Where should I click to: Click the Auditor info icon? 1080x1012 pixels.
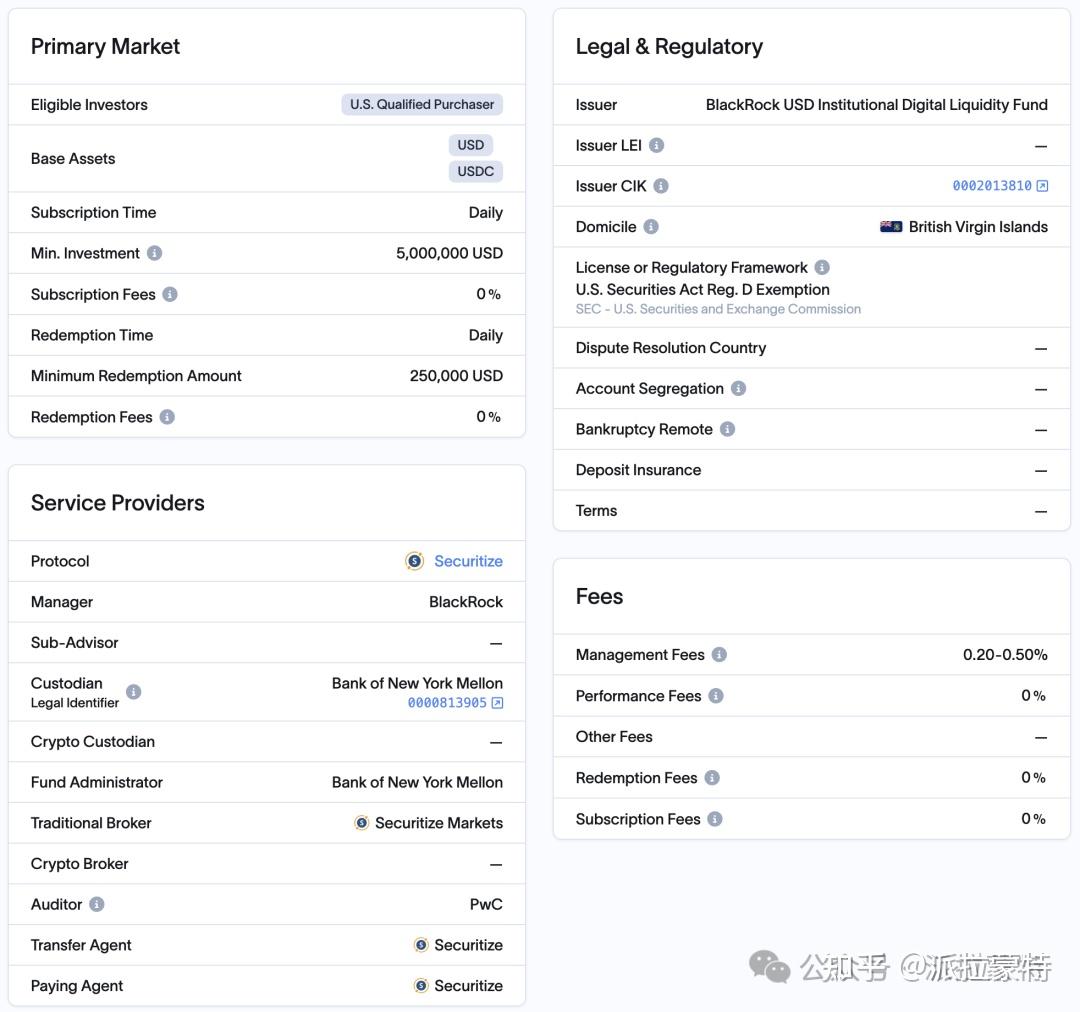coord(96,904)
